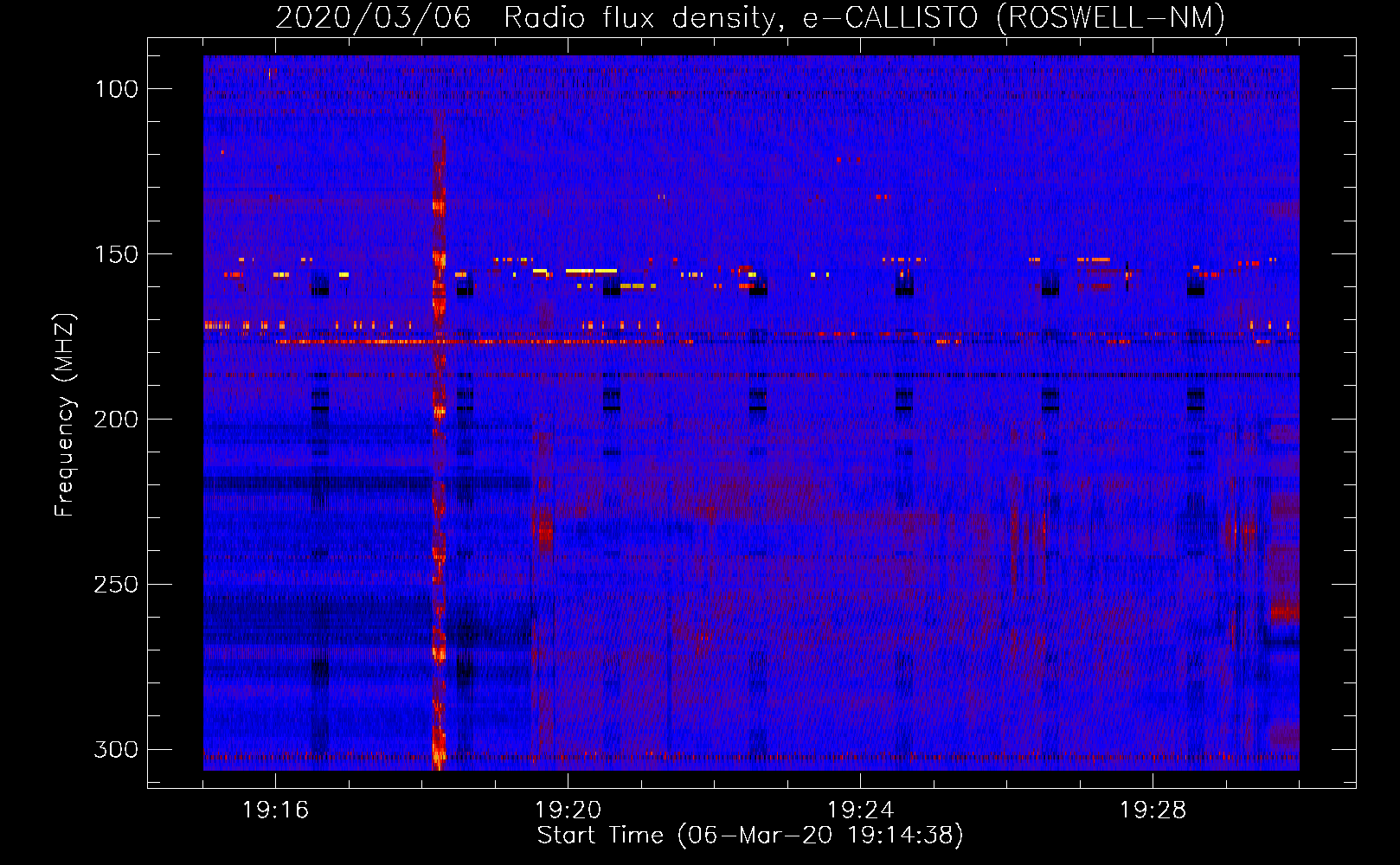Click the 250 frequency tick label
The image size is (1400, 865).
click(x=116, y=585)
